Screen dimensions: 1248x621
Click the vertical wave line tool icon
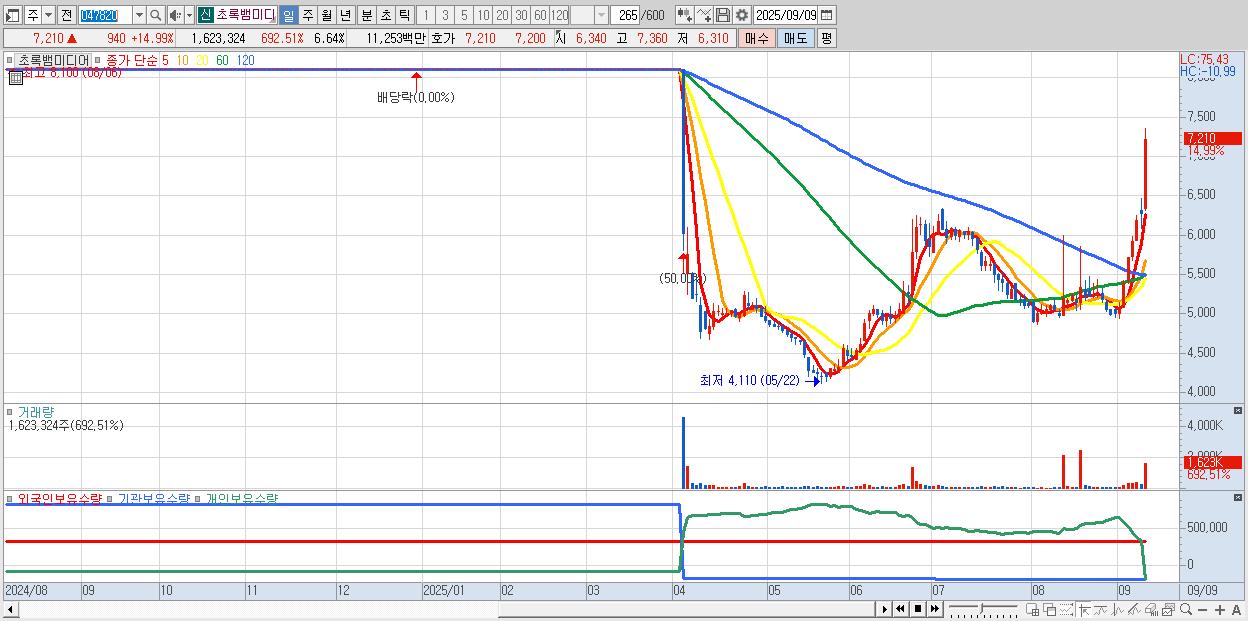pyautogui.click(x=1118, y=609)
